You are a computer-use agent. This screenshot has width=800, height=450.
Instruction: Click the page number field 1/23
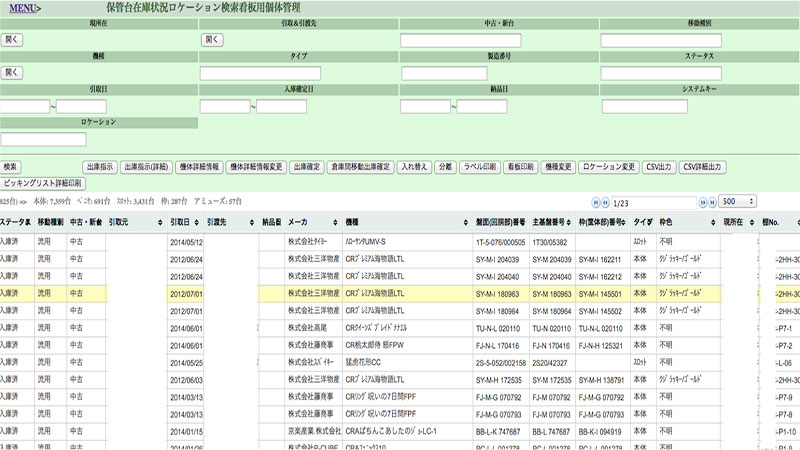coord(654,203)
